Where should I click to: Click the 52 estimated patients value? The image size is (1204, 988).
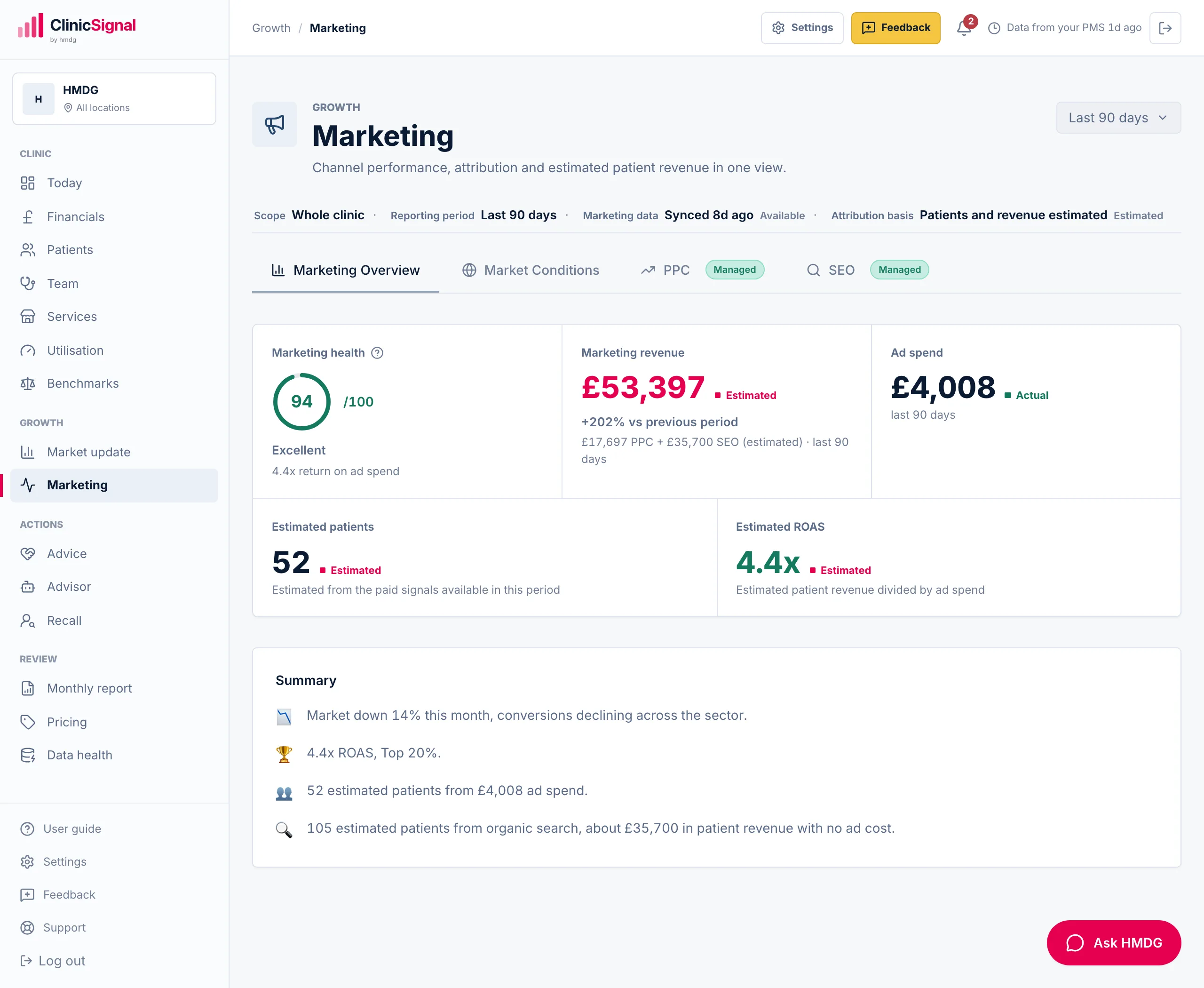[x=291, y=563]
